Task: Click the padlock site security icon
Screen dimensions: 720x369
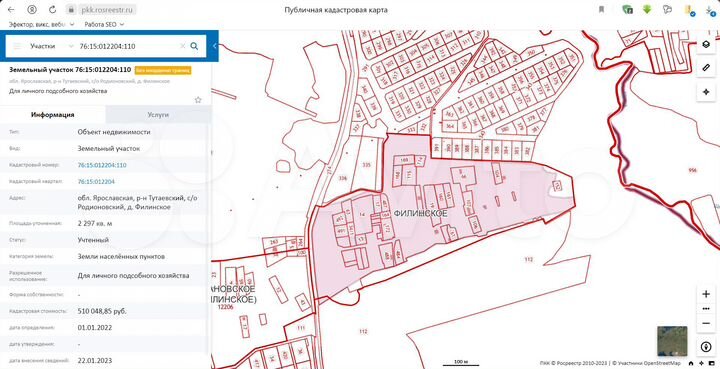Action: click(x=71, y=10)
